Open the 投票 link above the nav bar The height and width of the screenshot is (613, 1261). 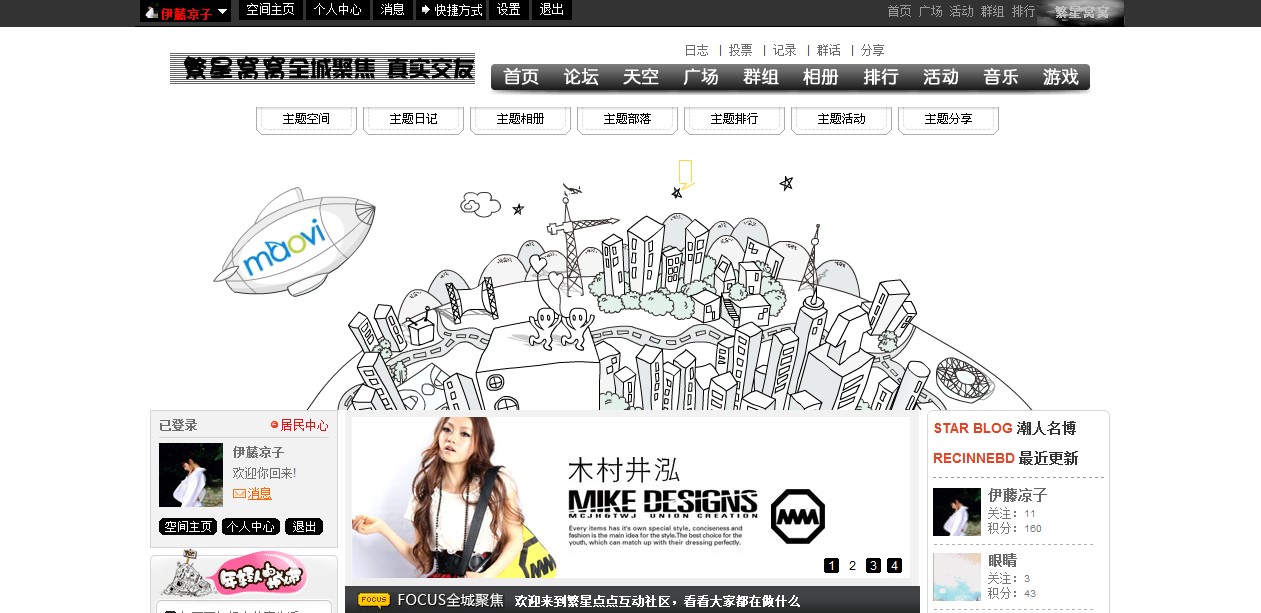coord(740,50)
